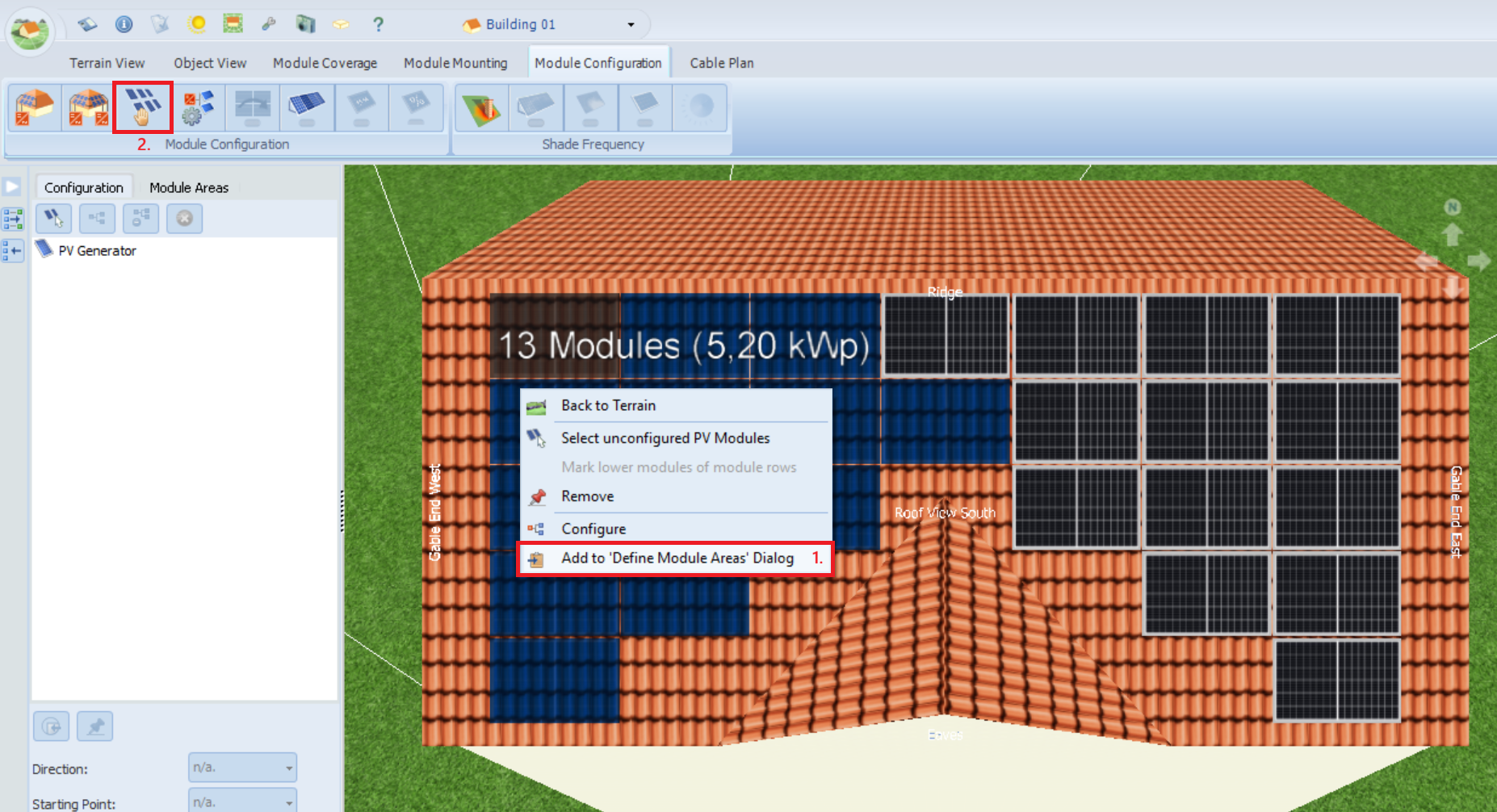Viewport: 1497px width, 812px height.
Task: Click the hand-on-modules manual configuration icon
Action: point(143,107)
